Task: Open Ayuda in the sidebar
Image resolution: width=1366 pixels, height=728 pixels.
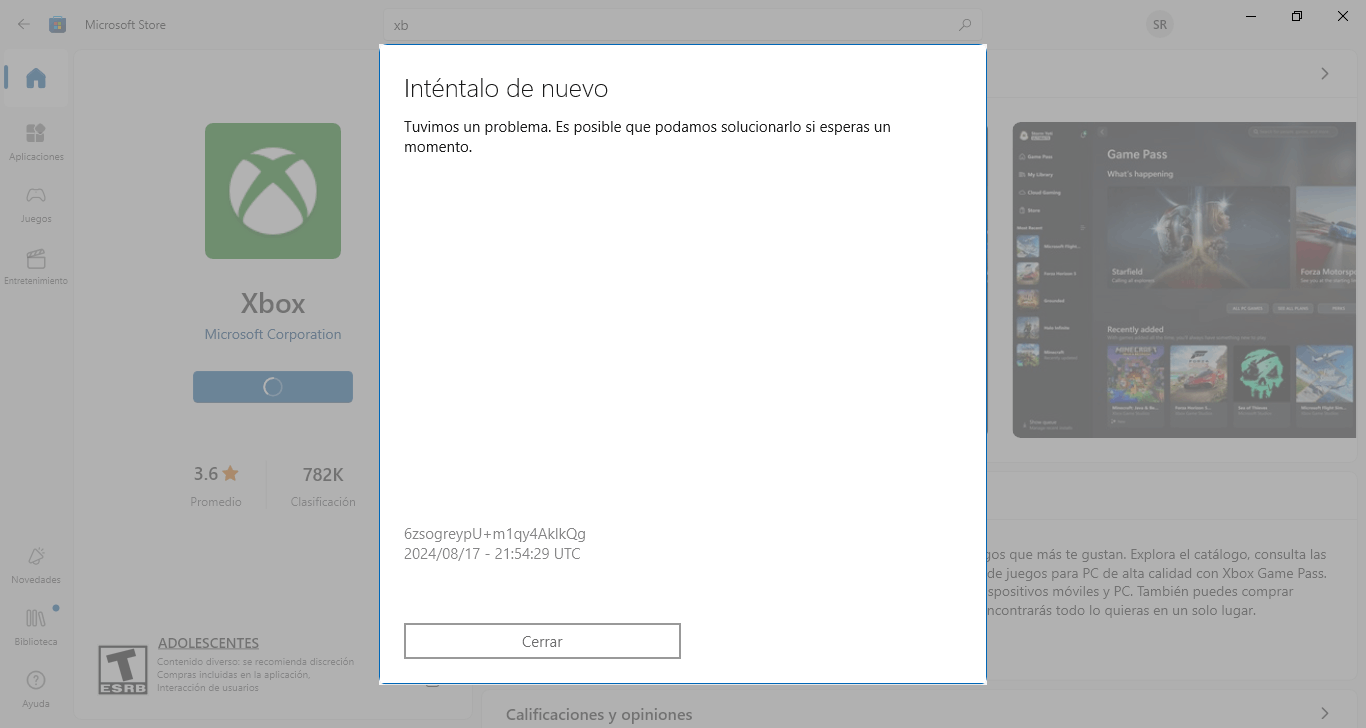Action: [36, 689]
